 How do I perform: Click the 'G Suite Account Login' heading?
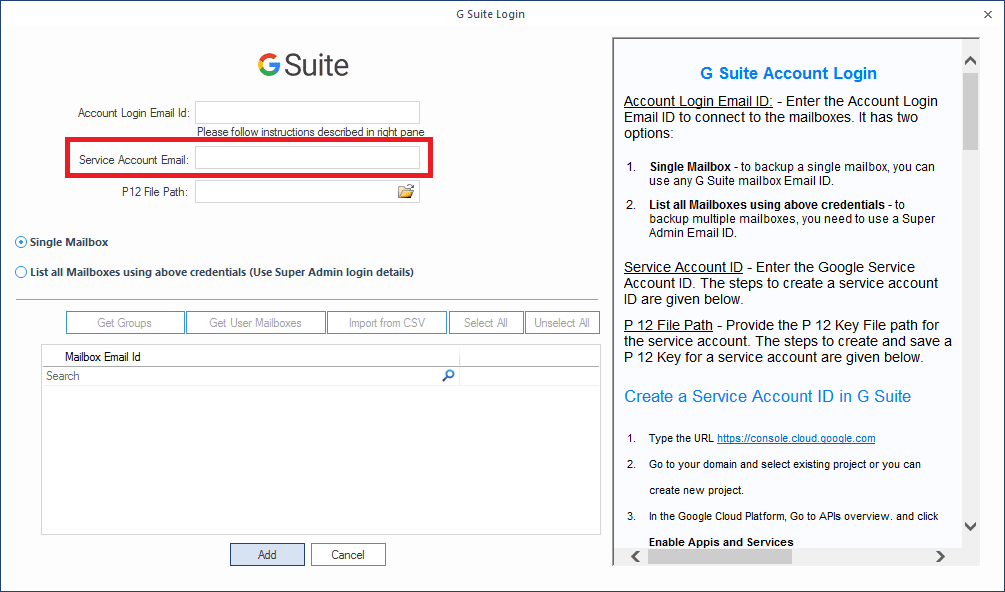click(788, 74)
